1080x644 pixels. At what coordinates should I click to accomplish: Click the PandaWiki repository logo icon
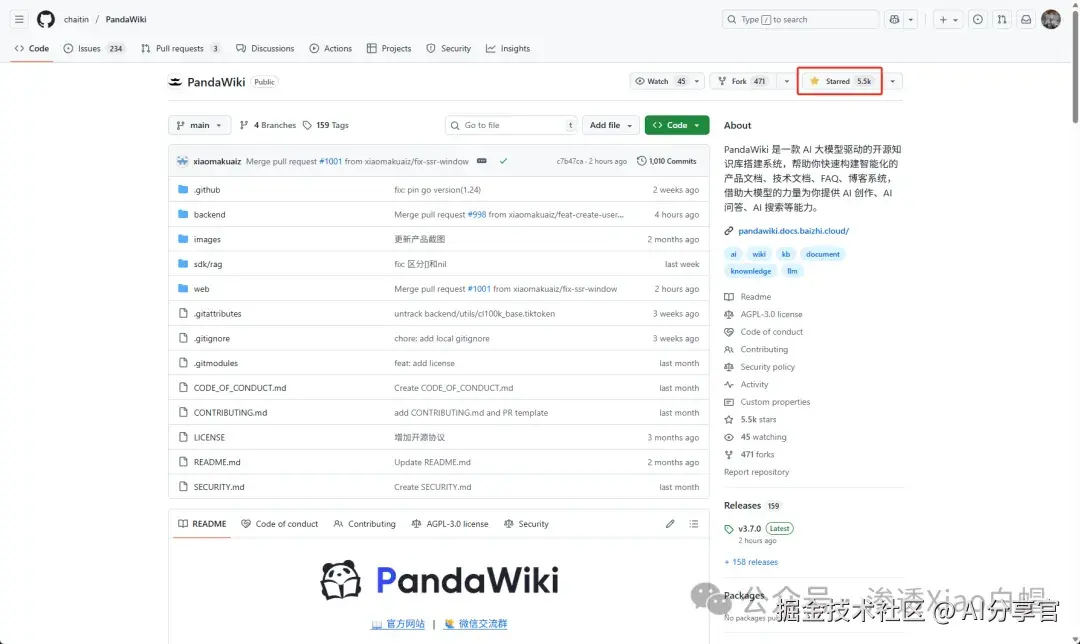[175, 82]
